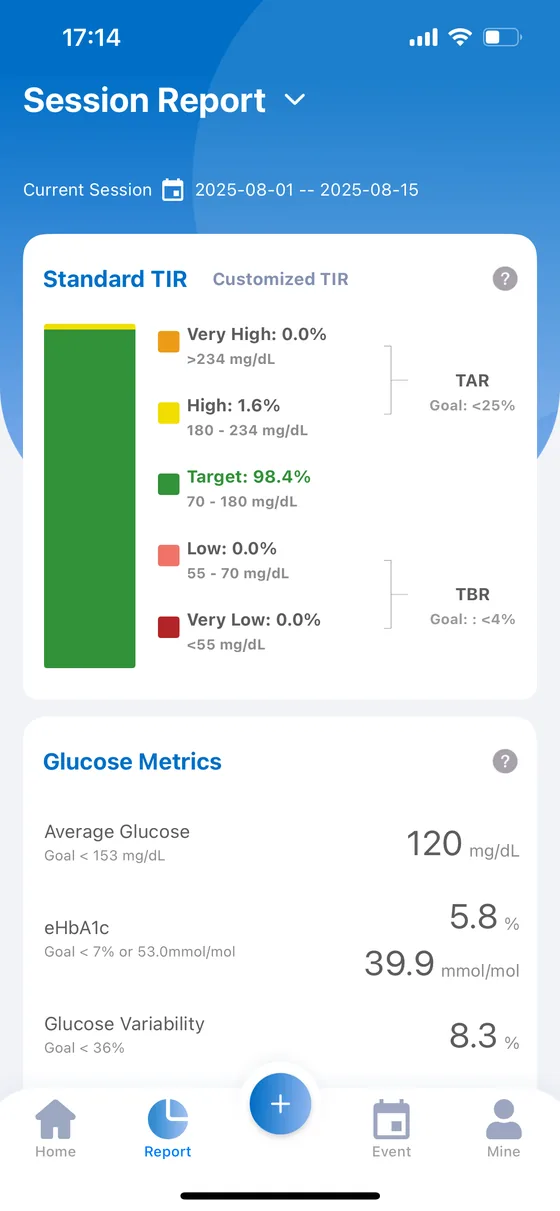Image resolution: width=560 pixels, height=1211 pixels.
Task: Tap the help icon in Standard TIR card
Action: tap(505, 279)
